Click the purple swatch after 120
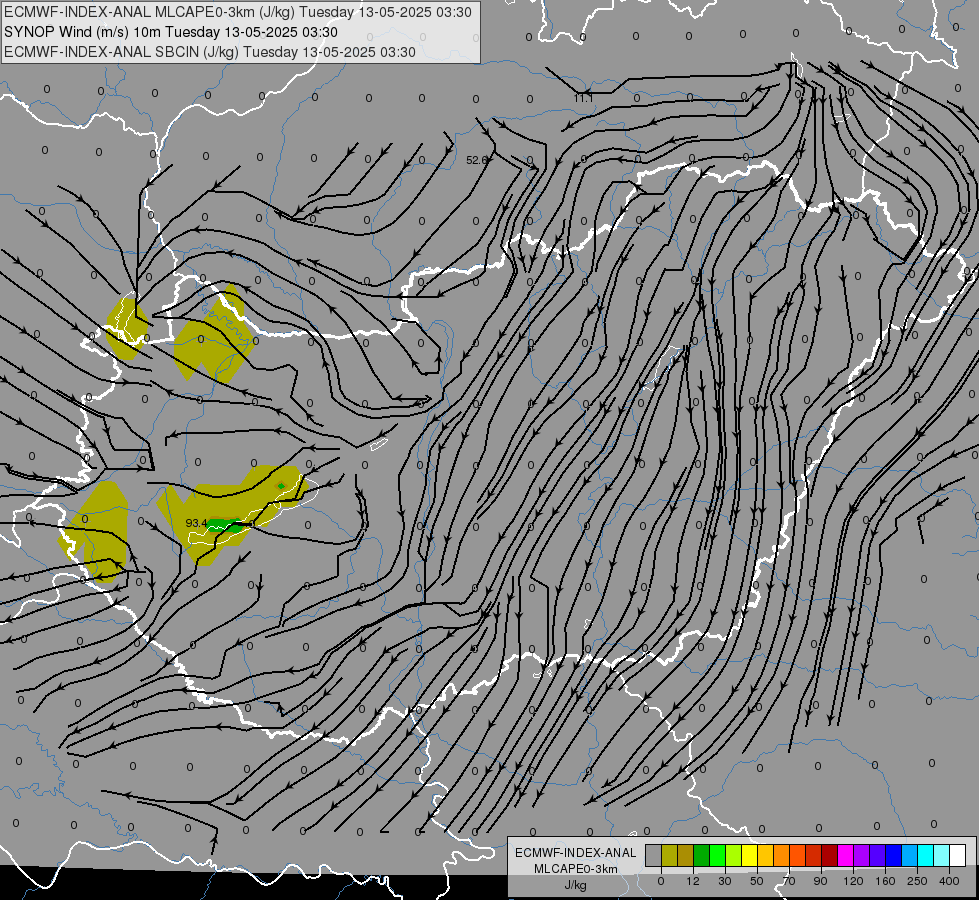 tap(862, 855)
